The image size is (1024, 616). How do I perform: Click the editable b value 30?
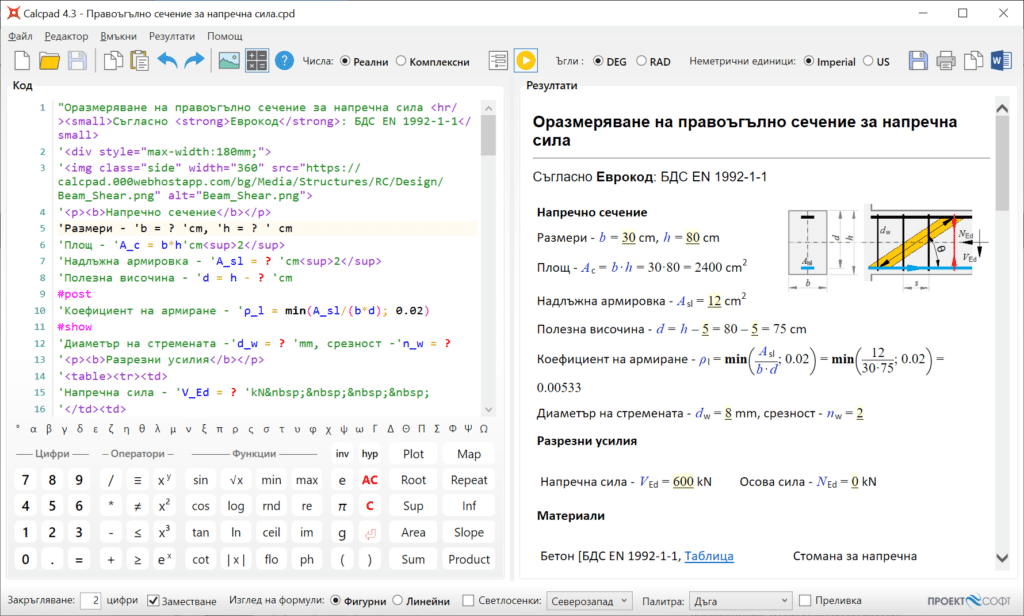point(628,238)
